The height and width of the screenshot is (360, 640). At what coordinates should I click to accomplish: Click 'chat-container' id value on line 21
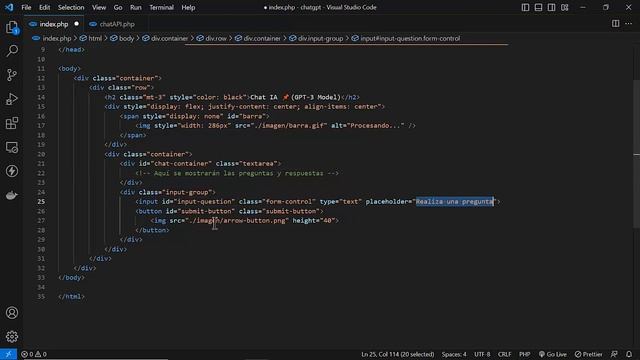[x=181, y=164]
